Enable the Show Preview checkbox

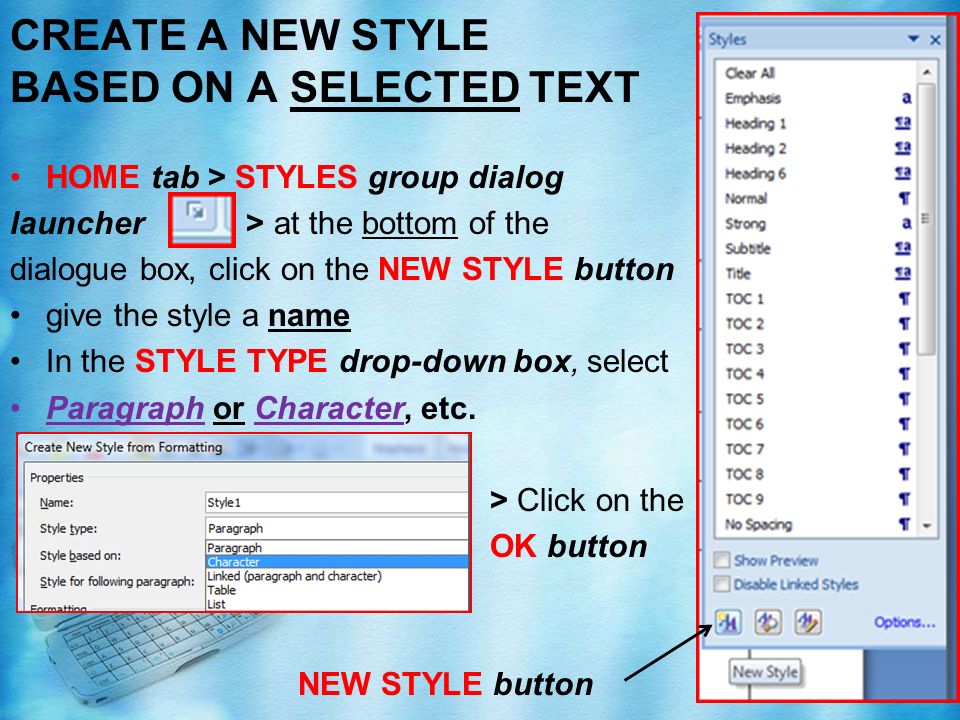722,560
